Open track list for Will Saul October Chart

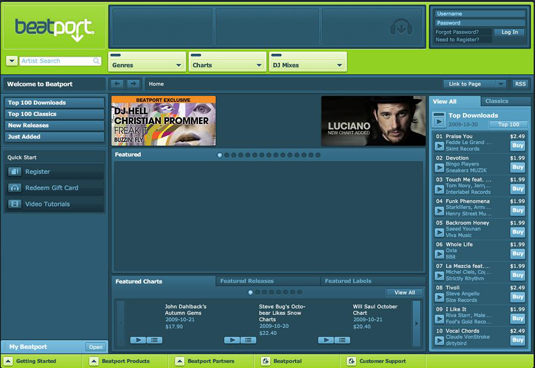342,340
